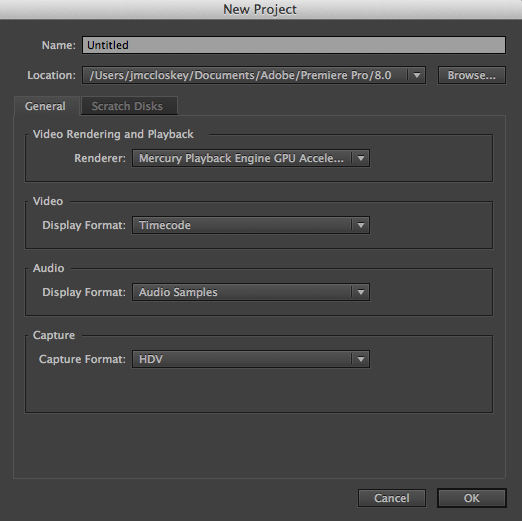
Task: Open the Video Display Format Timecode dropdown
Action: click(x=251, y=225)
